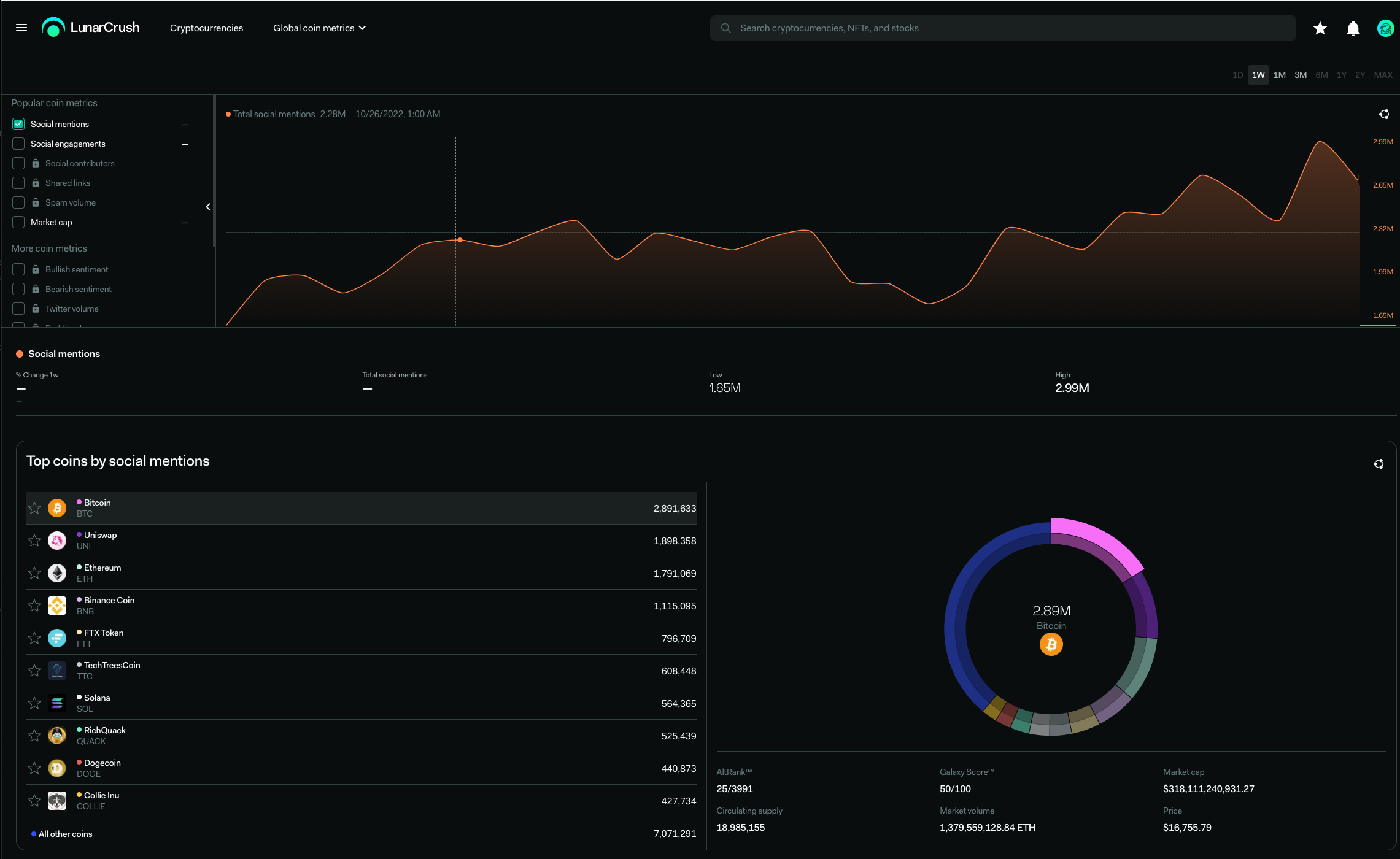The height and width of the screenshot is (859, 1400).
Task: Switch chart range to 1M
Action: (1279, 75)
